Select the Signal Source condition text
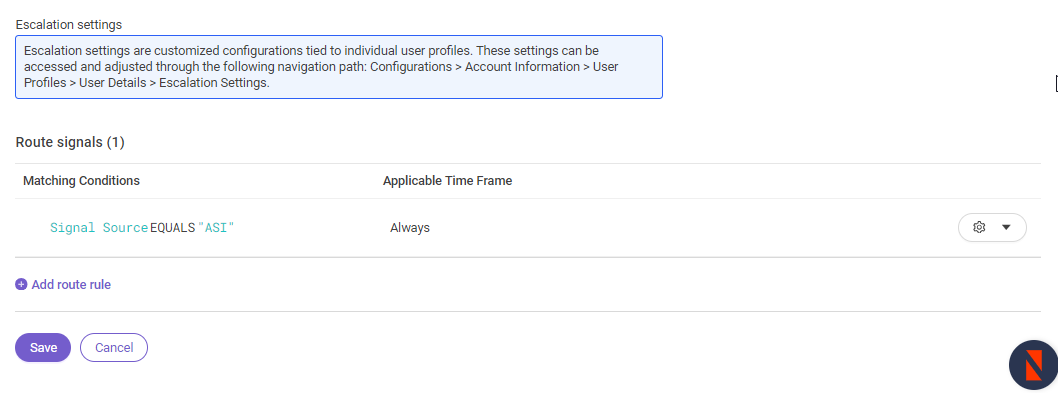 click(x=99, y=228)
